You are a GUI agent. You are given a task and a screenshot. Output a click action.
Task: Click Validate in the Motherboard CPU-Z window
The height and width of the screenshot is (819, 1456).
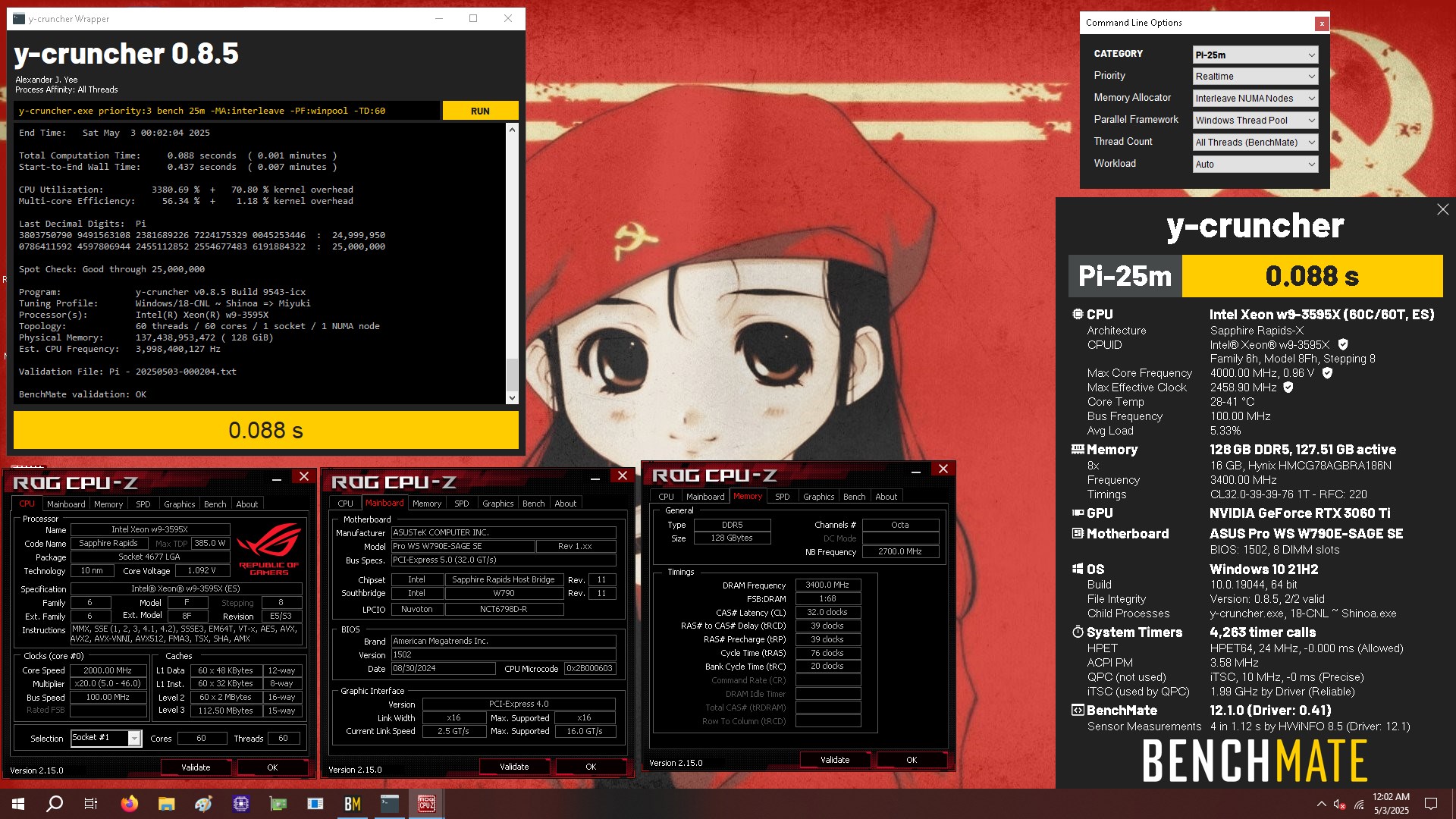coord(514,767)
